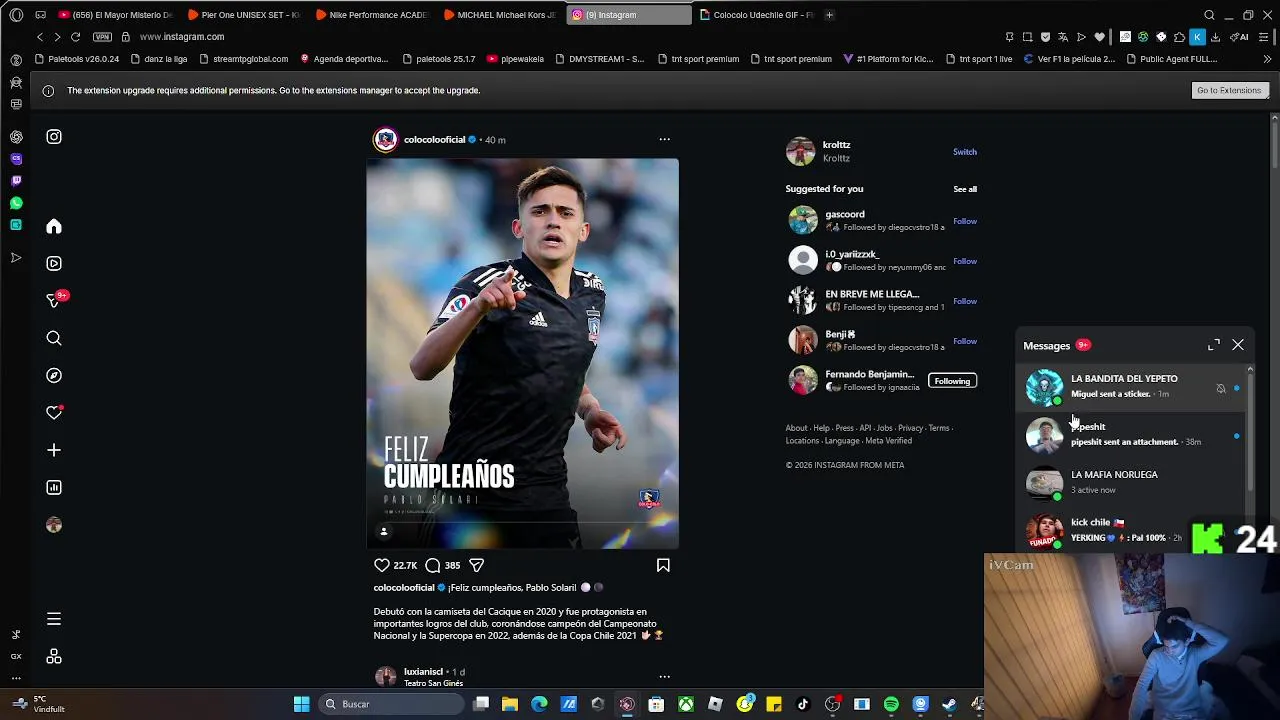Open File Explorer from taskbar

coord(510,704)
